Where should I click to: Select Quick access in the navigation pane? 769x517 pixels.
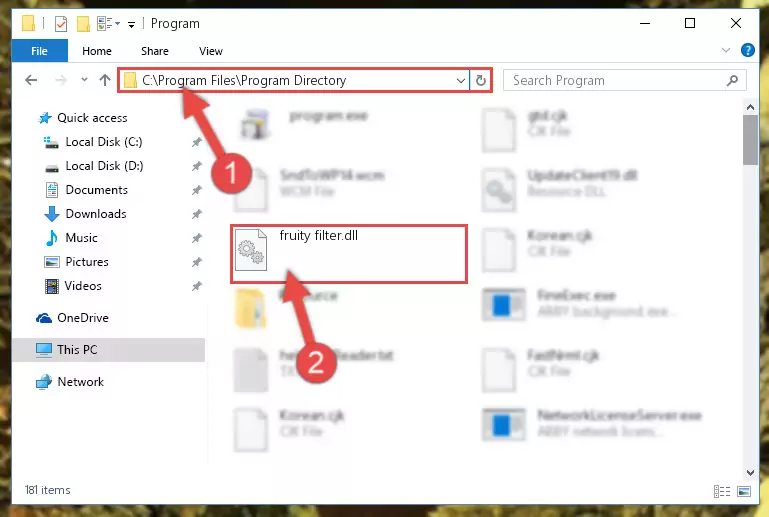(92, 118)
